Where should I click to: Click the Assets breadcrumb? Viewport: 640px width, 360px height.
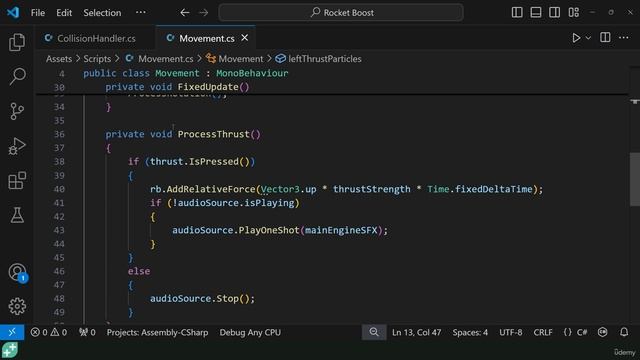[59, 59]
